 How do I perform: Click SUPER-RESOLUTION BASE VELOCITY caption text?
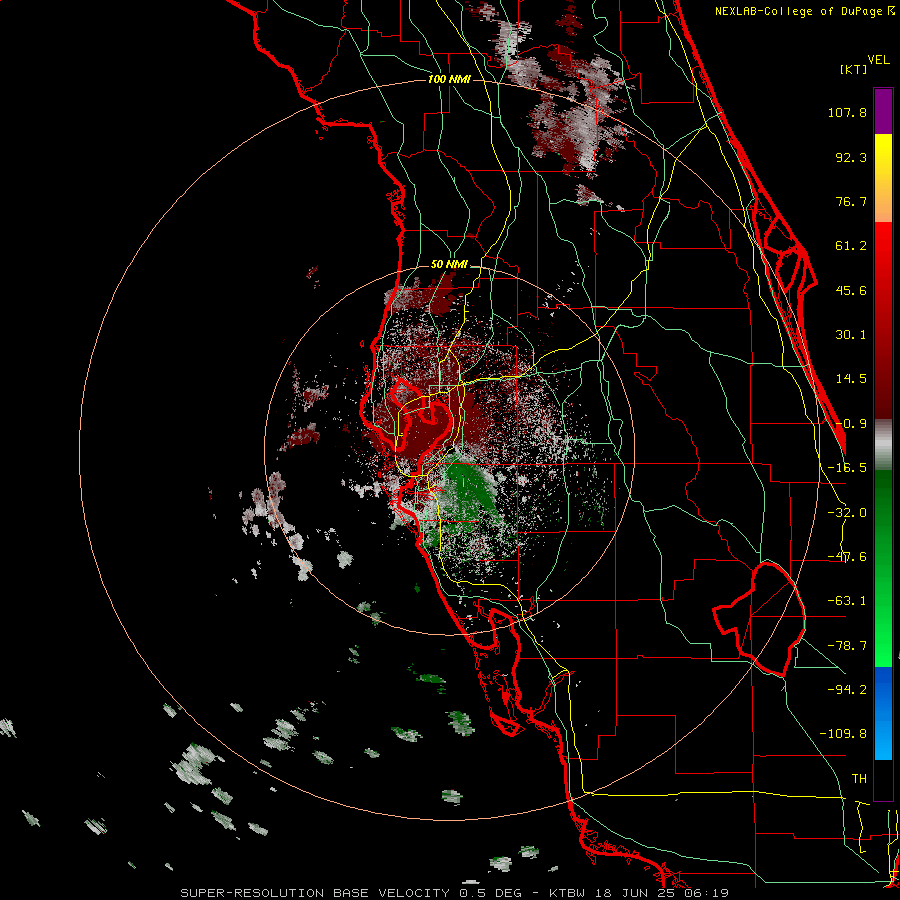315,893
